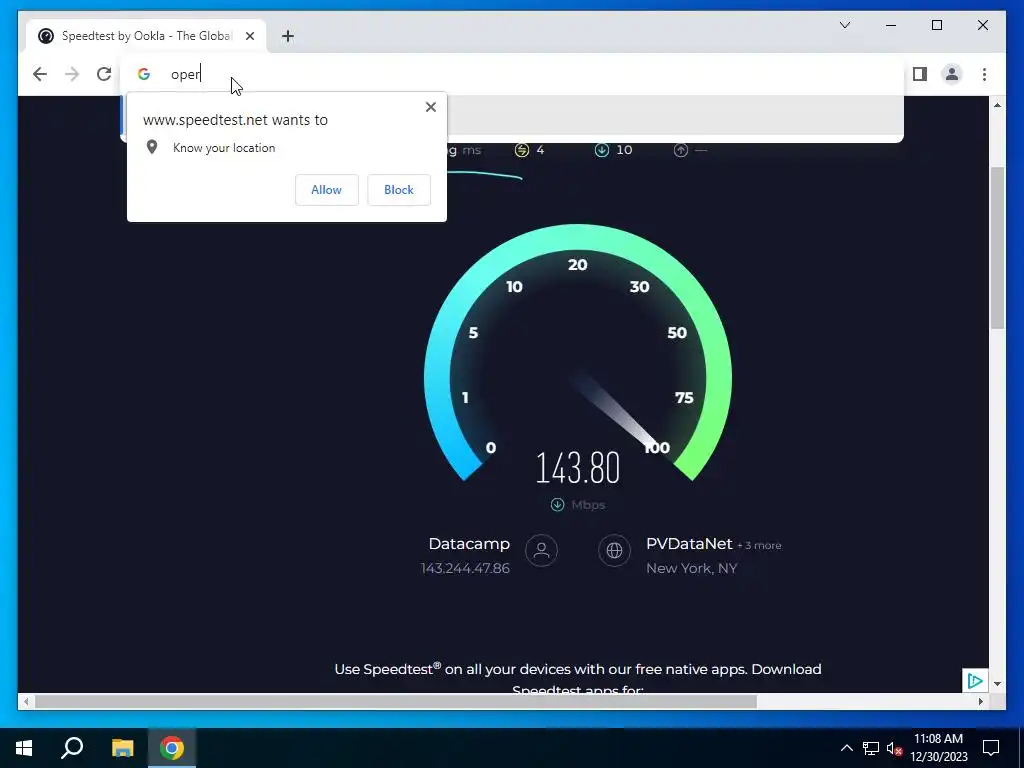Image resolution: width=1024 pixels, height=768 pixels.
Task: Click the user icon beside Datacamp
Action: pyautogui.click(x=541, y=550)
